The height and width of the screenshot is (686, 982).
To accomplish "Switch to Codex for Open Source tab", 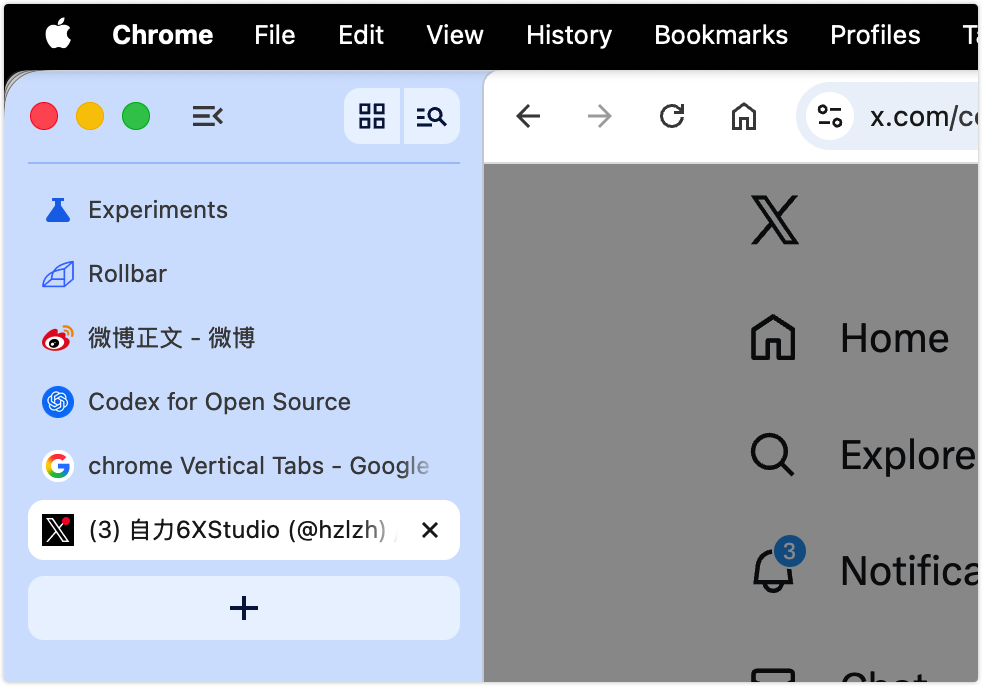I will click(219, 402).
